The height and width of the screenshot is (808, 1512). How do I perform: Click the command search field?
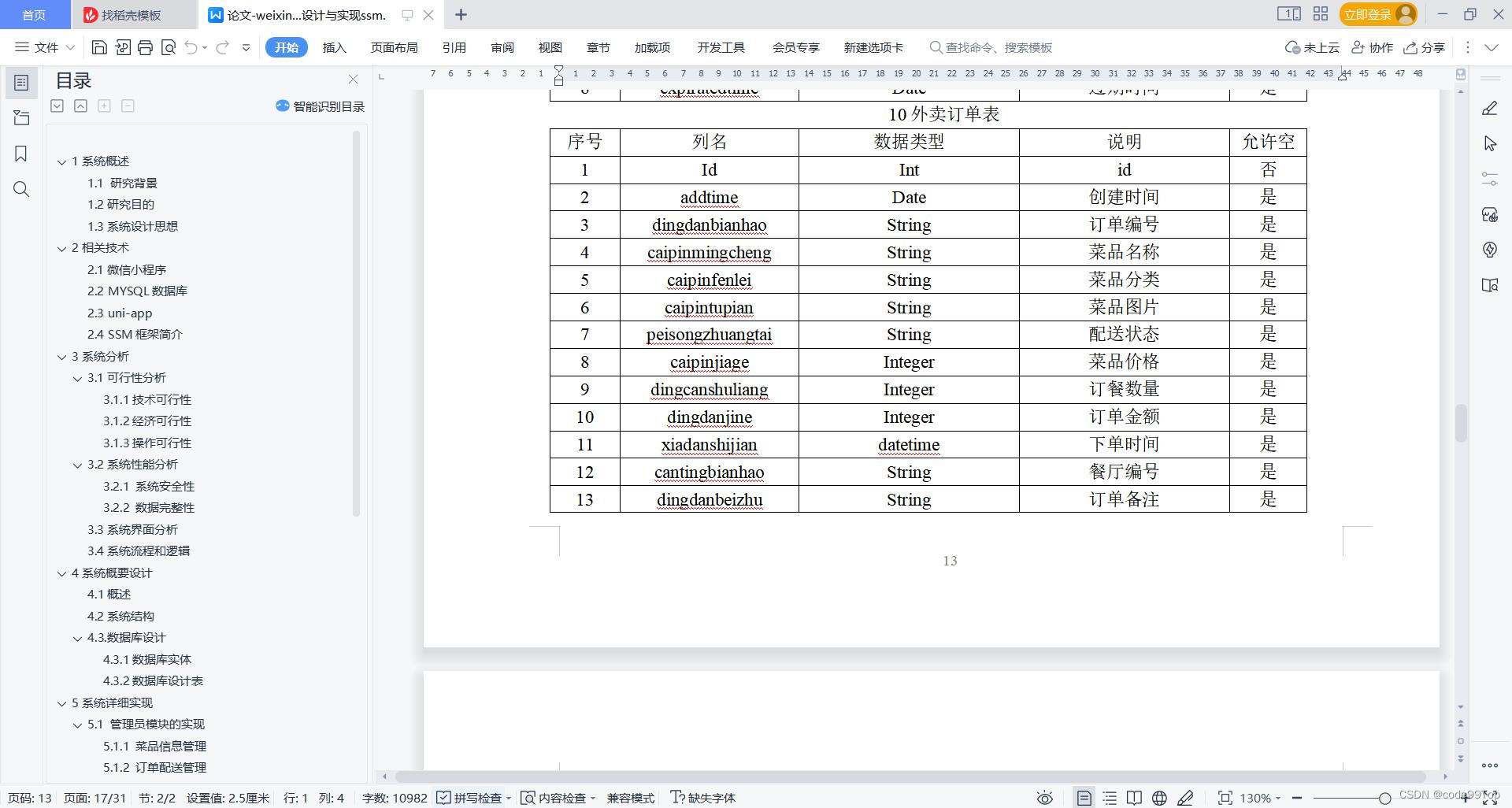pos(991,47)
